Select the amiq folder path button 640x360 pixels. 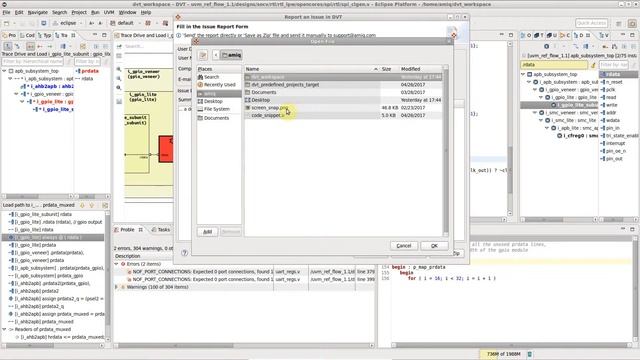pyautogui.click(x=231, y=55)
